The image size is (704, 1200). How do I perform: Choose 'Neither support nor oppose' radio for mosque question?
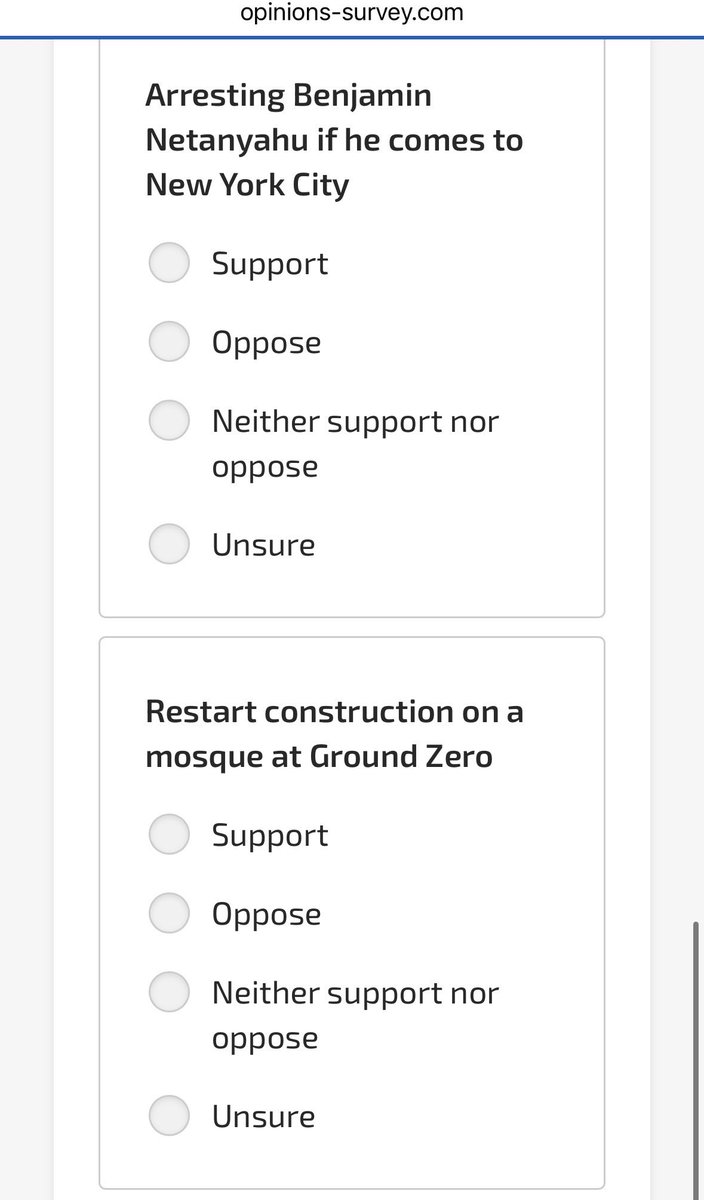[169, 992]
